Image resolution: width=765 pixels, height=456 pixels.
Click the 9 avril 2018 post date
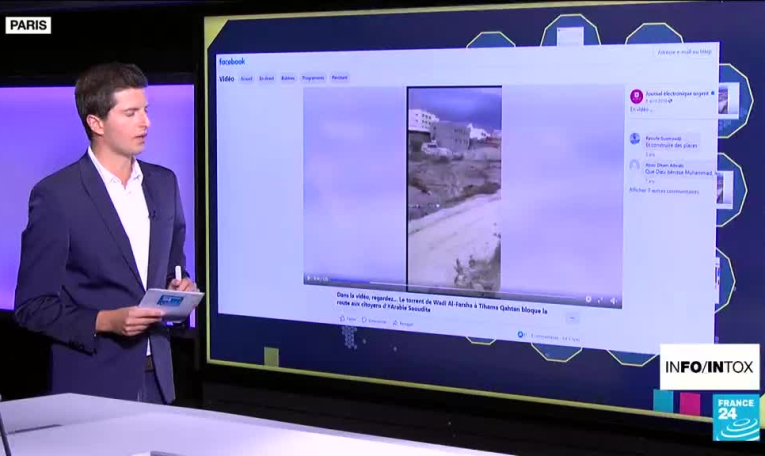[656, 101]
